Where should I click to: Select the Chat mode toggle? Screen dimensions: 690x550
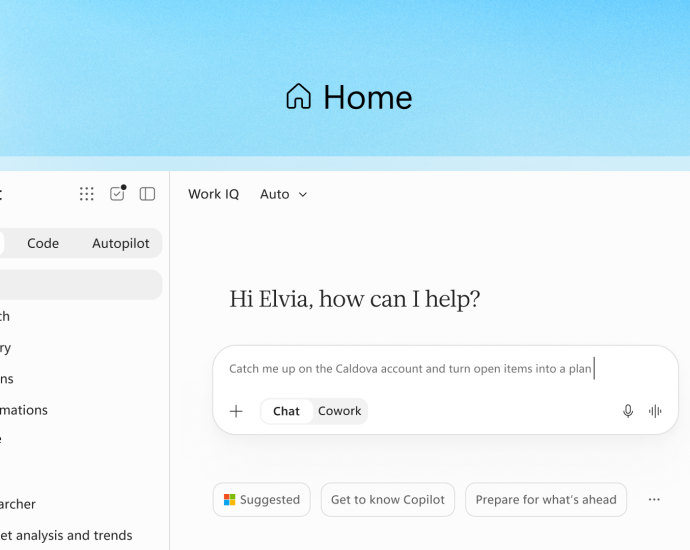point(286,411)
